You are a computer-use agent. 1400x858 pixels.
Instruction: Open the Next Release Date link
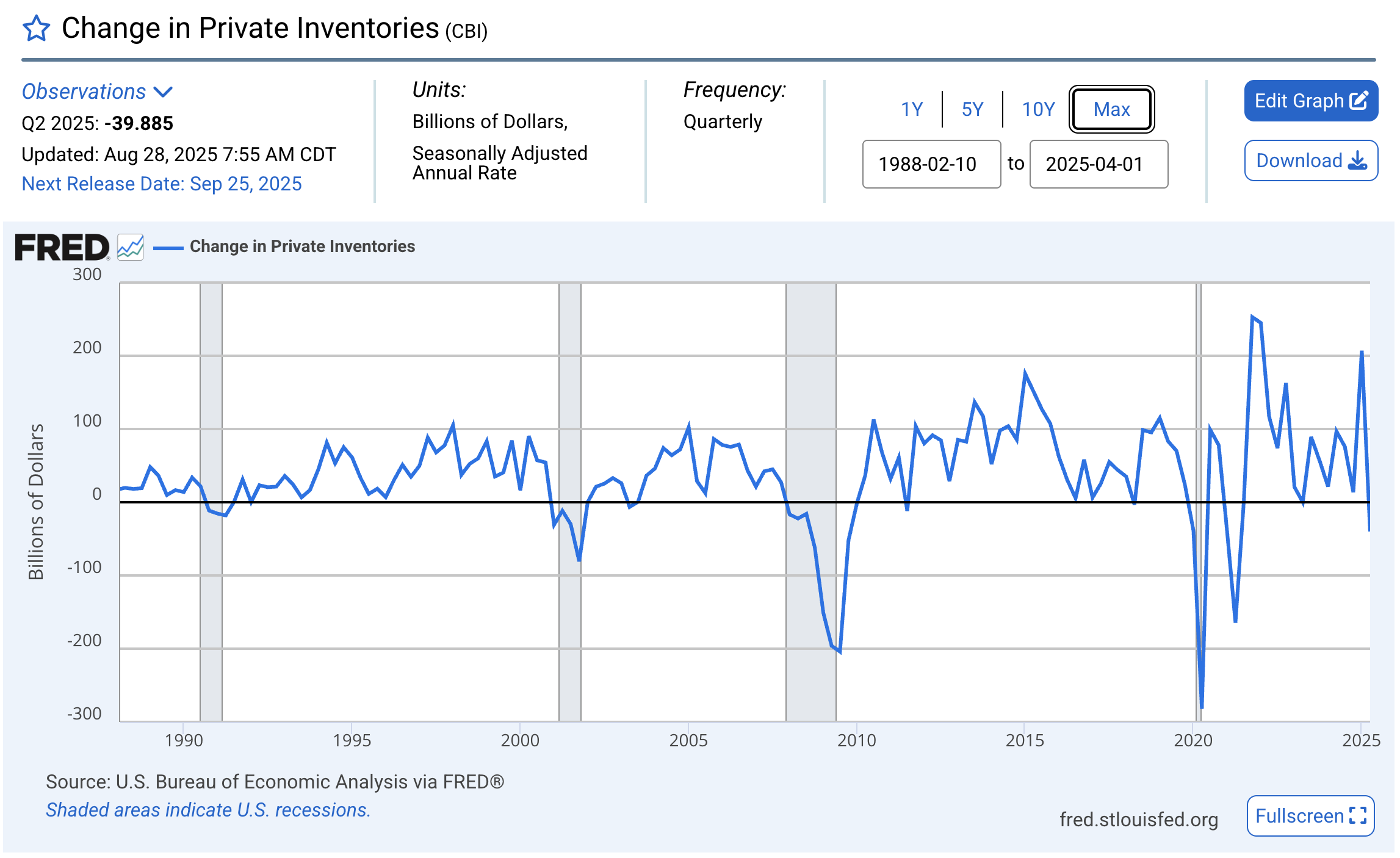(162, 184)
